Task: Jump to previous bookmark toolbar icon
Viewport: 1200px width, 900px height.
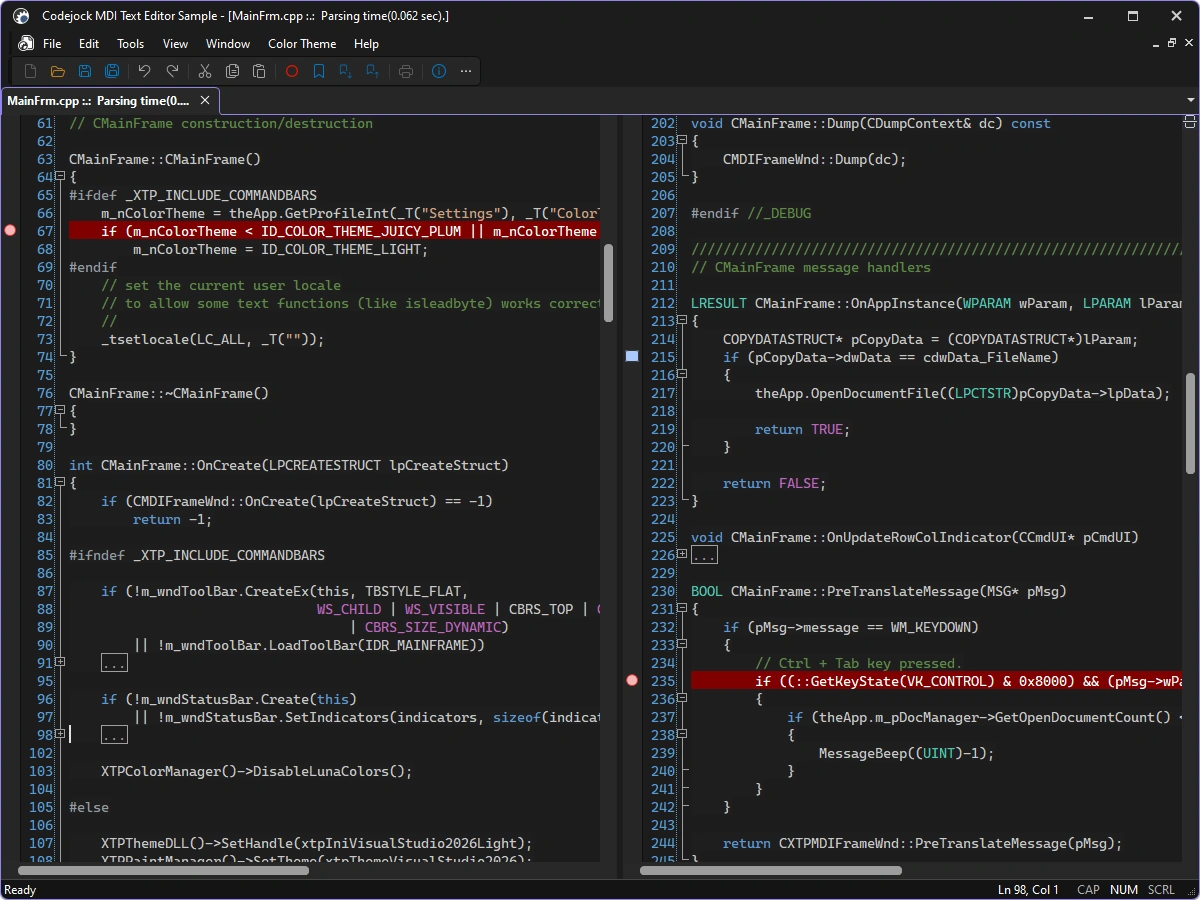Action: [373, 71]
